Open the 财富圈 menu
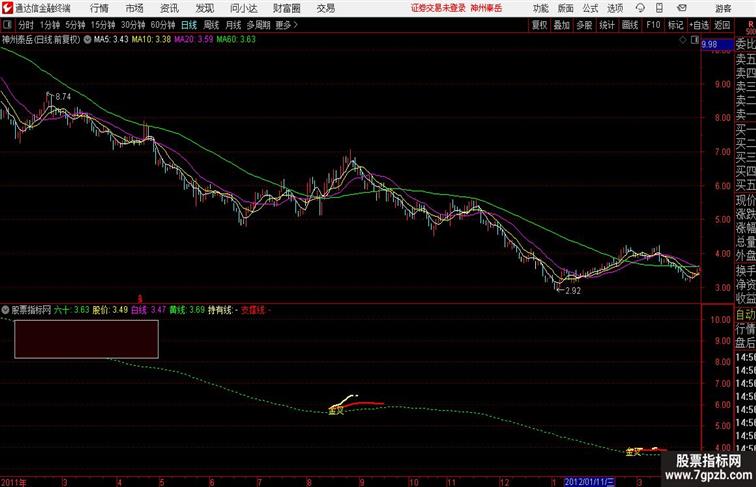 point(286,8)
